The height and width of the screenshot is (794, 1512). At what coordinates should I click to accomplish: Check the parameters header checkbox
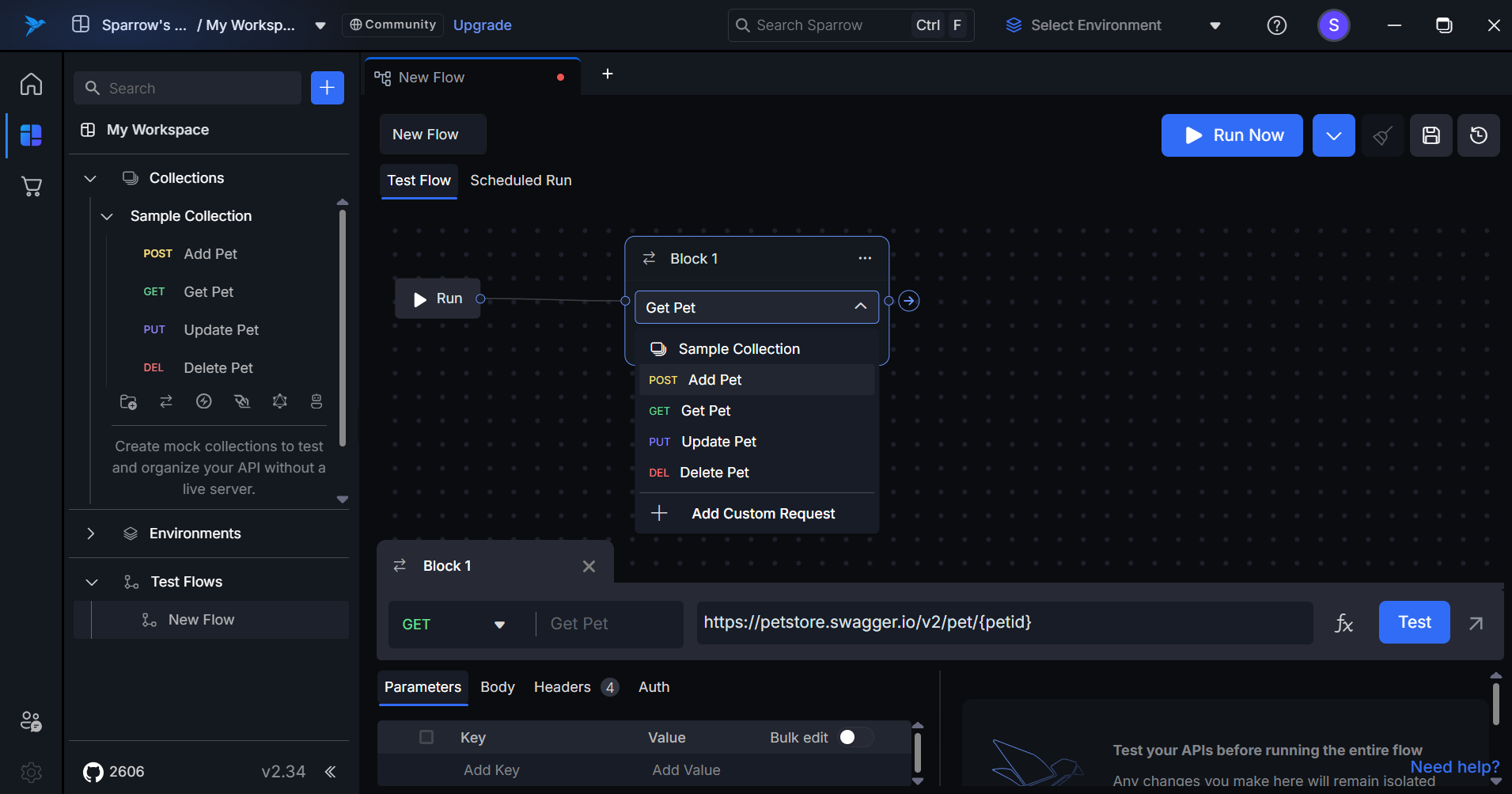point(426,737)
